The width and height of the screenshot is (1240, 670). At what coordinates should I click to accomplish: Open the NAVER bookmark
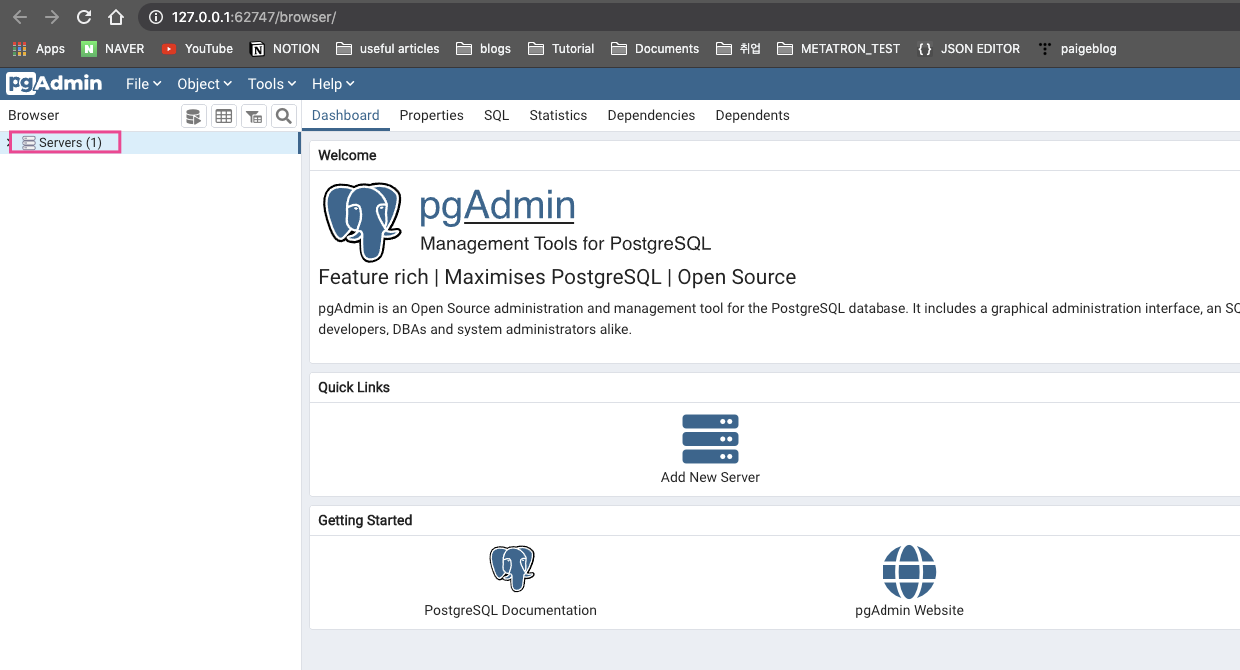pyautogui.click(x=113, y=48)
